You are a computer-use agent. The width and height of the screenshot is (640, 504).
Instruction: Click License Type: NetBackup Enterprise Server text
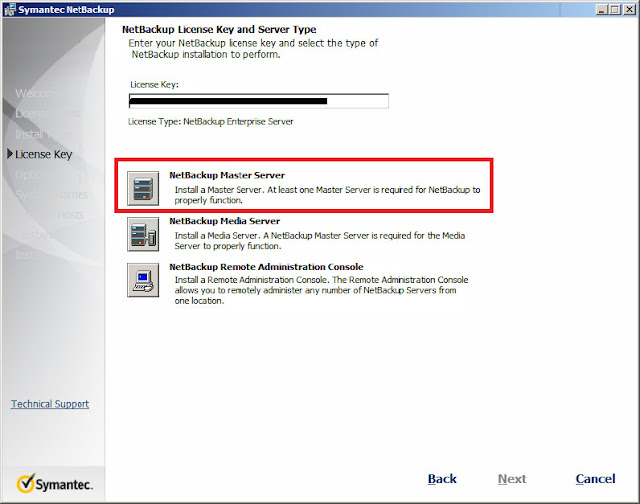point(211,122)
